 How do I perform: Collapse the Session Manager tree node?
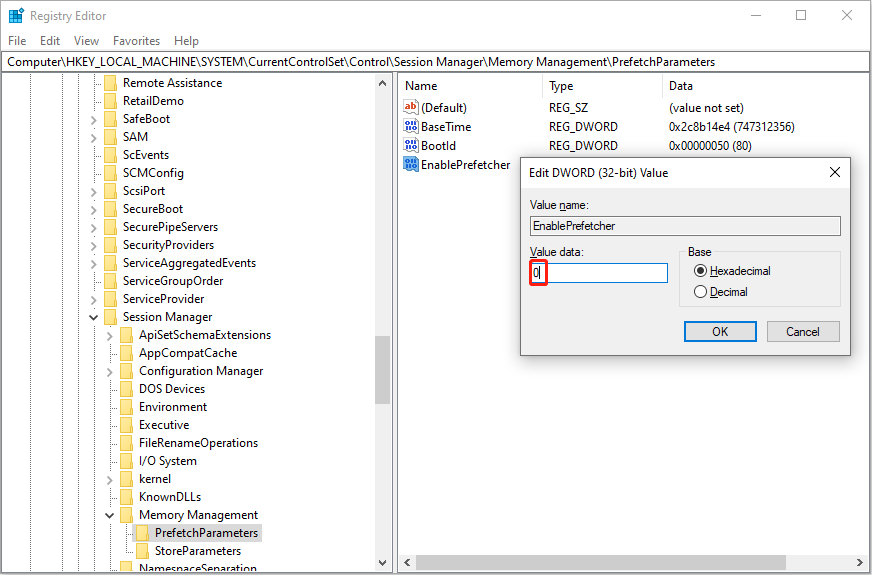pos(93,317)
